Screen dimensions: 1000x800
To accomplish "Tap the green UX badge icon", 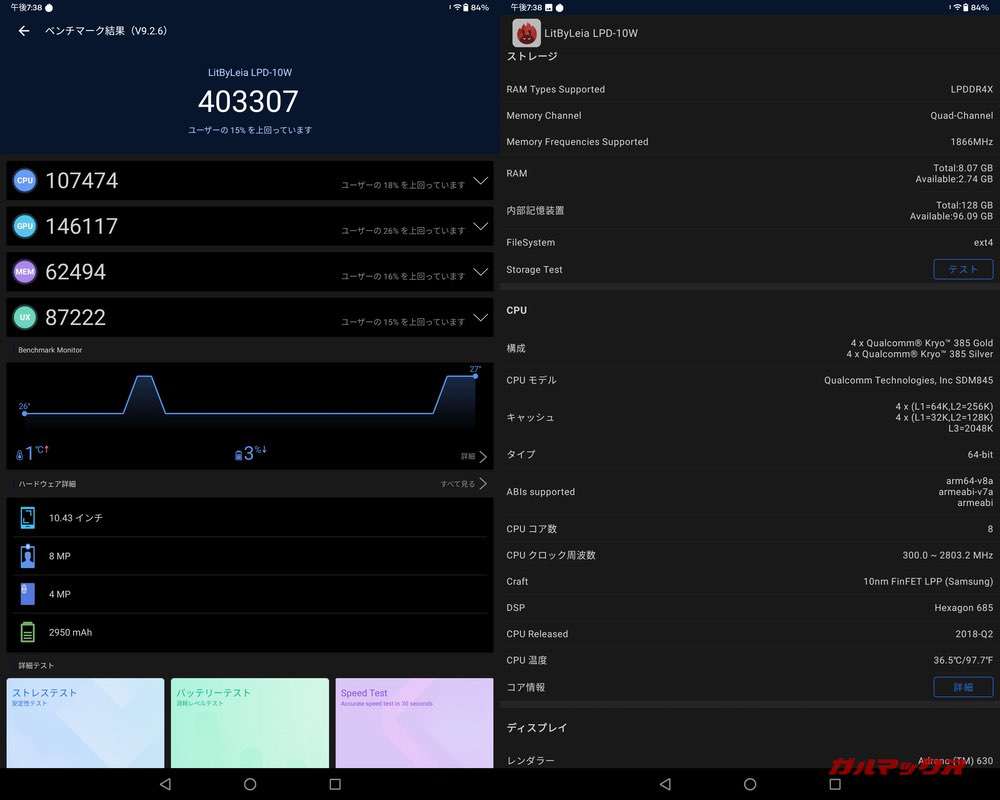I will [x=25, y=318].
